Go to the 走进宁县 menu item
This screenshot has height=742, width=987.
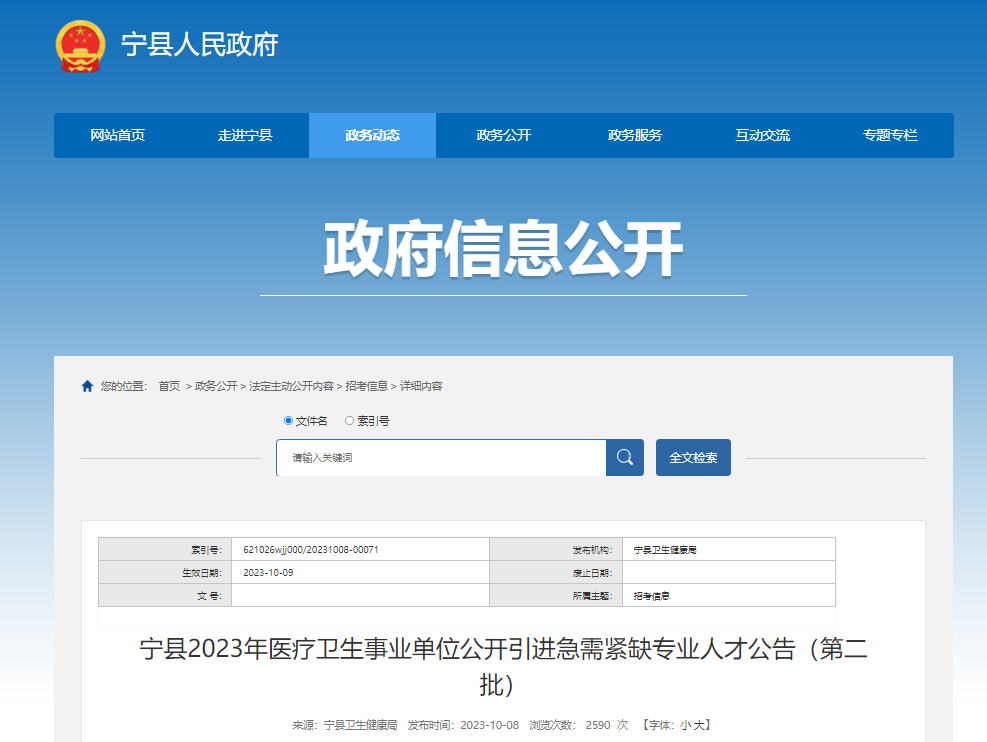(x=245, y=135)
